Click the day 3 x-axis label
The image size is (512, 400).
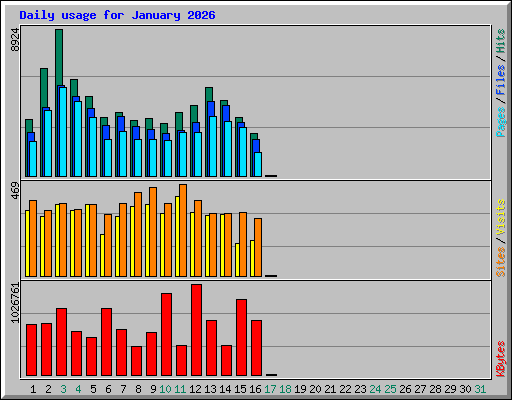(x=63, y=389)
